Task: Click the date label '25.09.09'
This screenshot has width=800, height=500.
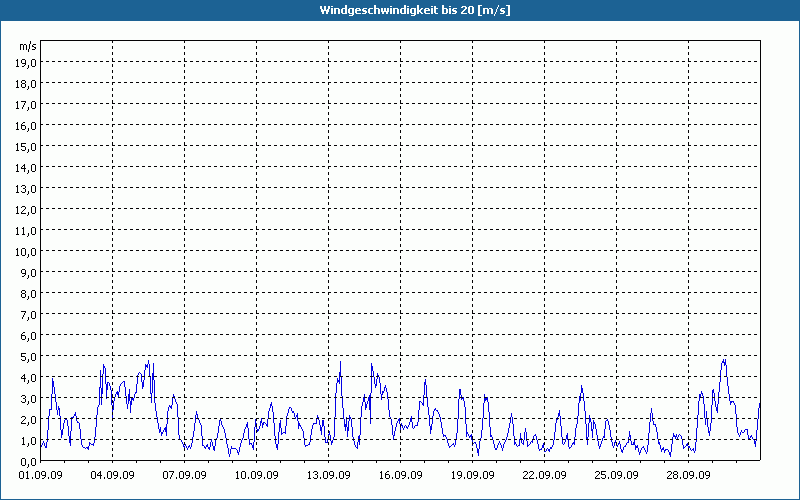Action: pos(616,475)
